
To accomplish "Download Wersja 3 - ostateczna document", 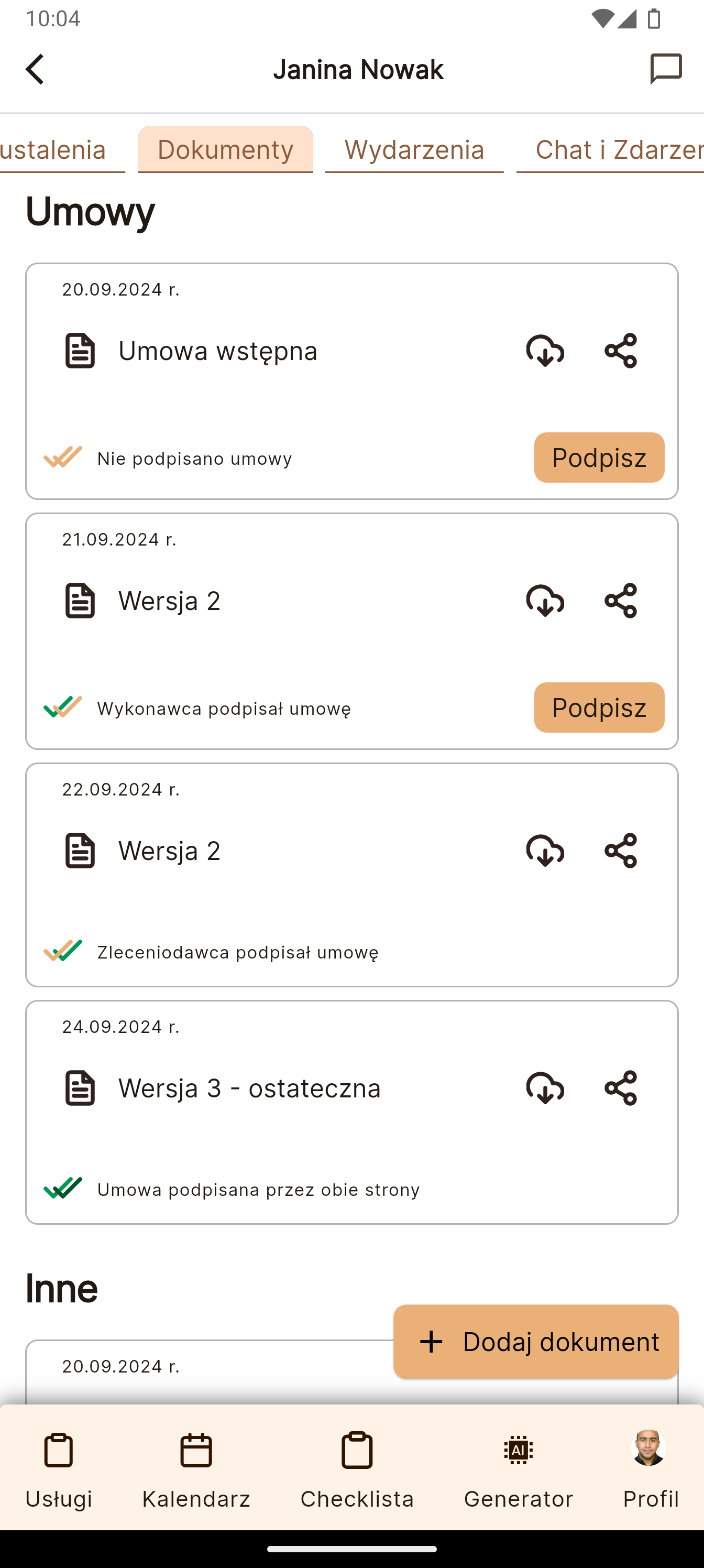I will (x=545, y=1088).
